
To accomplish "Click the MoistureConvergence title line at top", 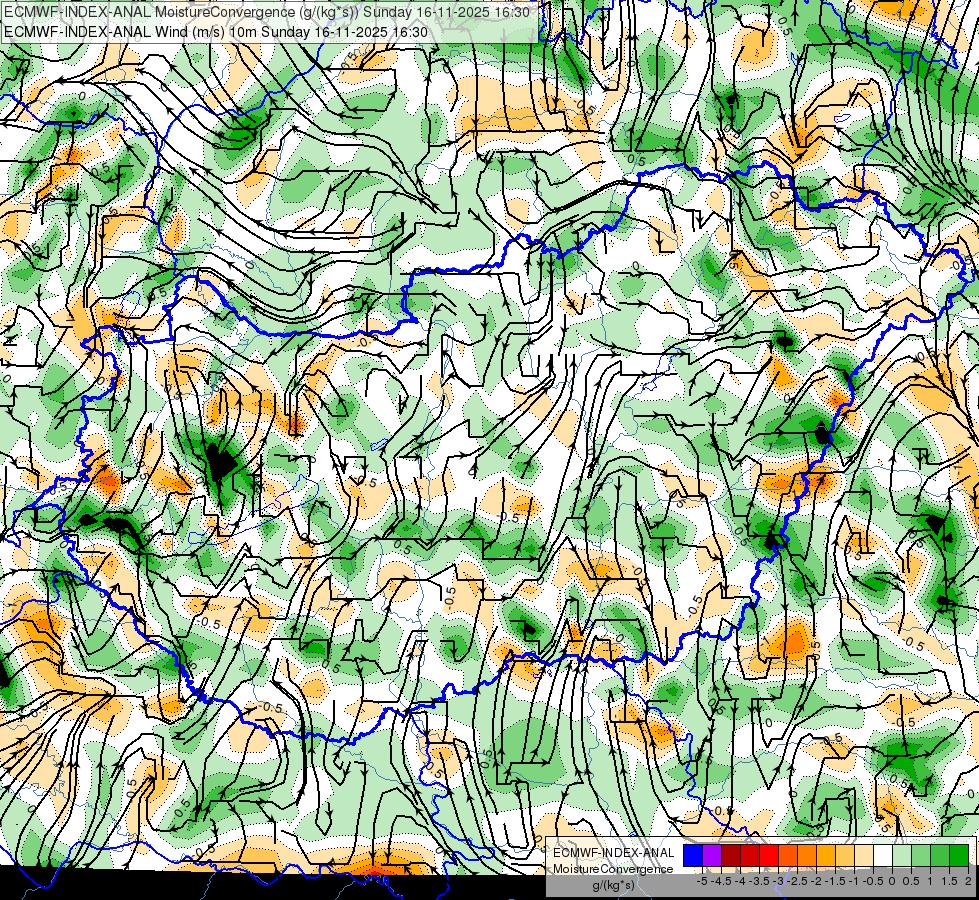I will click(267, 12).
